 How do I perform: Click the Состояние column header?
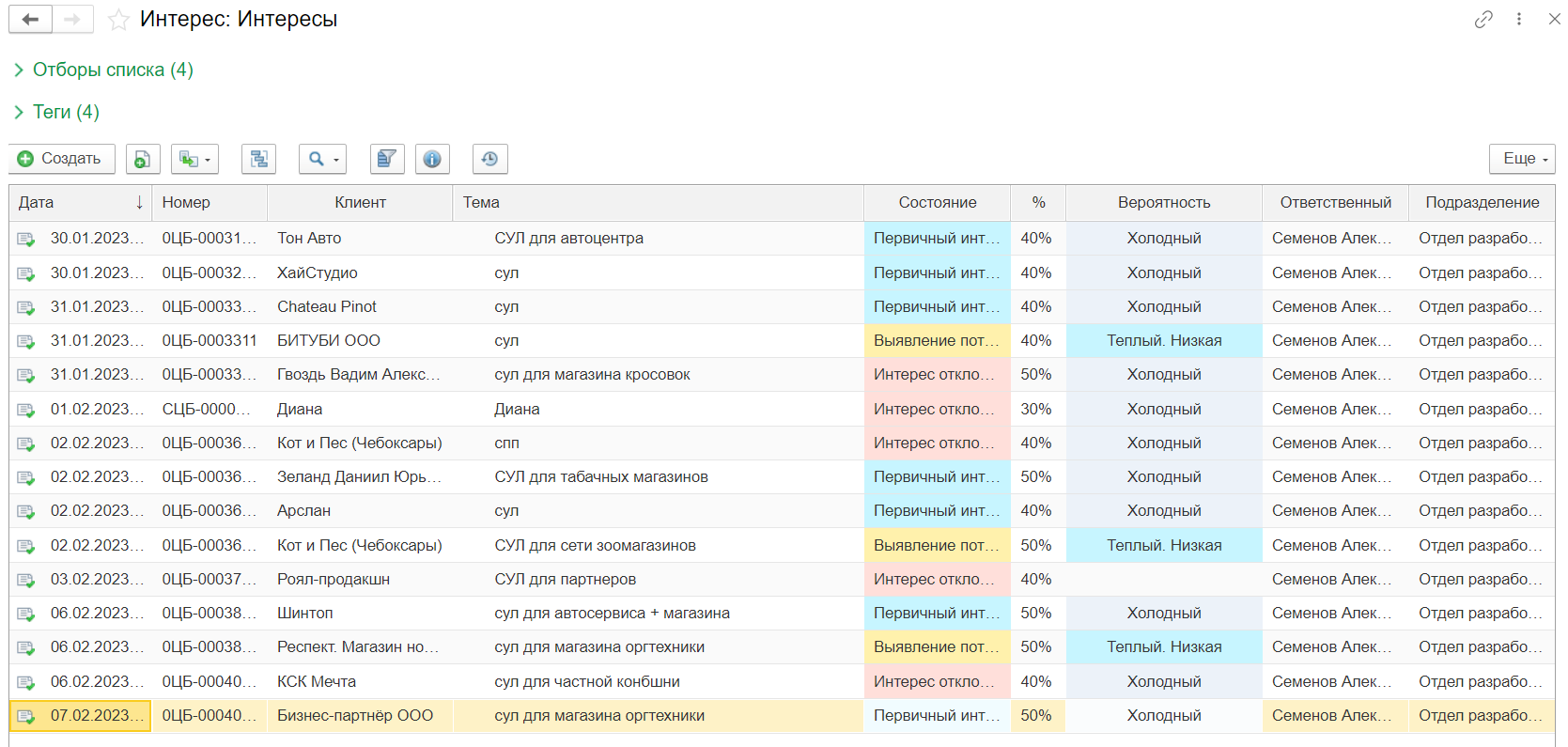click(x=937, y=202)
